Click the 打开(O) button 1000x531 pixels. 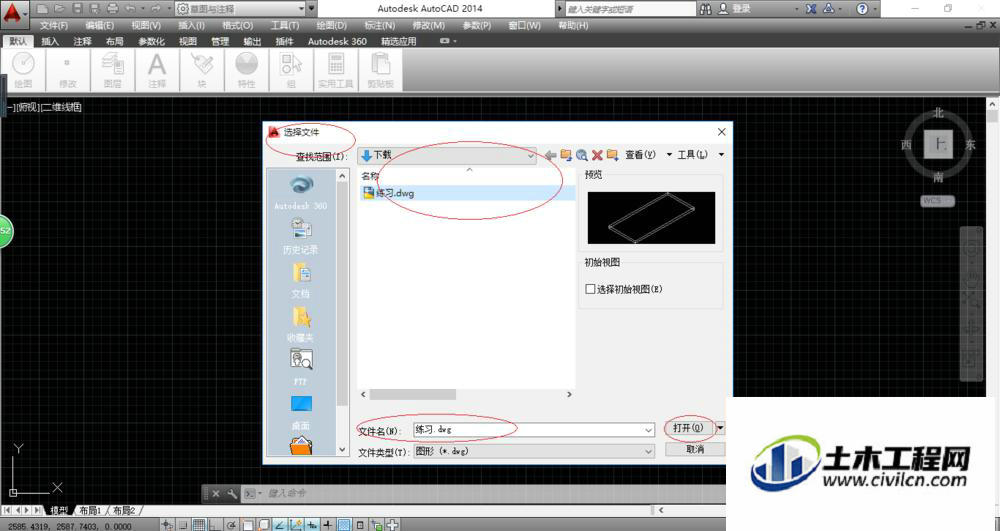click(x=688, y=428)
